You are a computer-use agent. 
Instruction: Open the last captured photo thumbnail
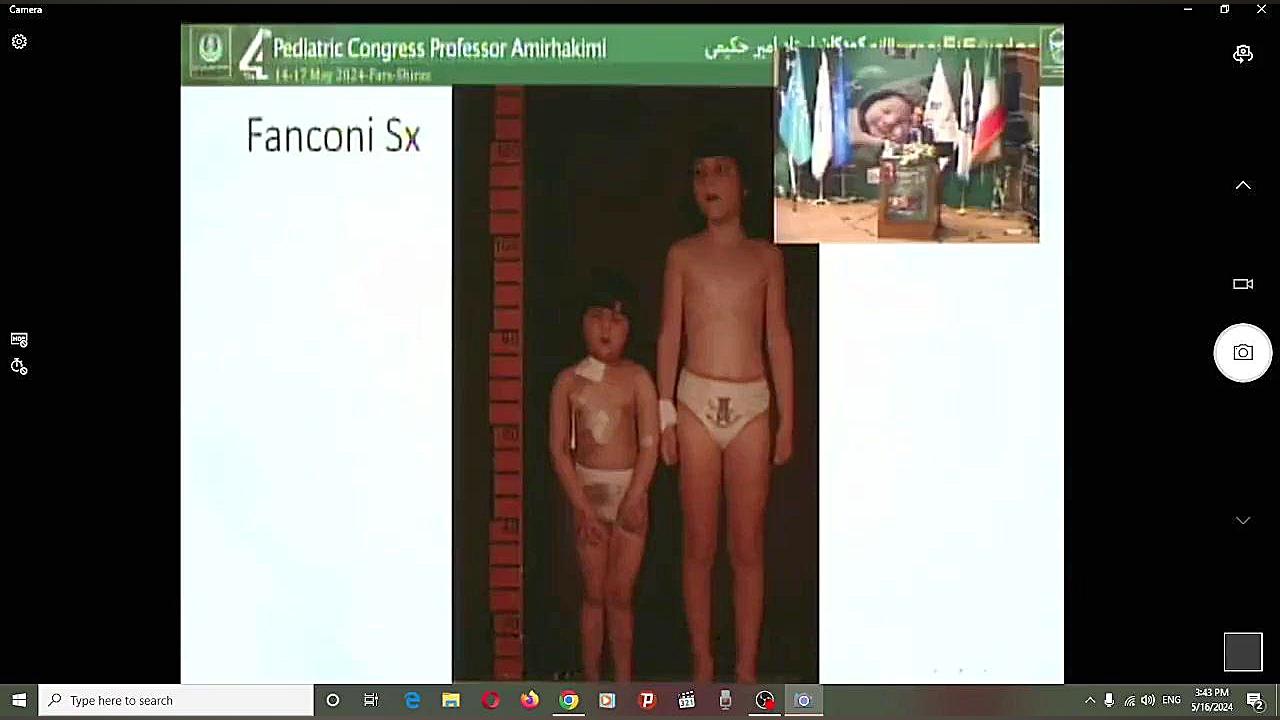click(x=1243, y=652)
